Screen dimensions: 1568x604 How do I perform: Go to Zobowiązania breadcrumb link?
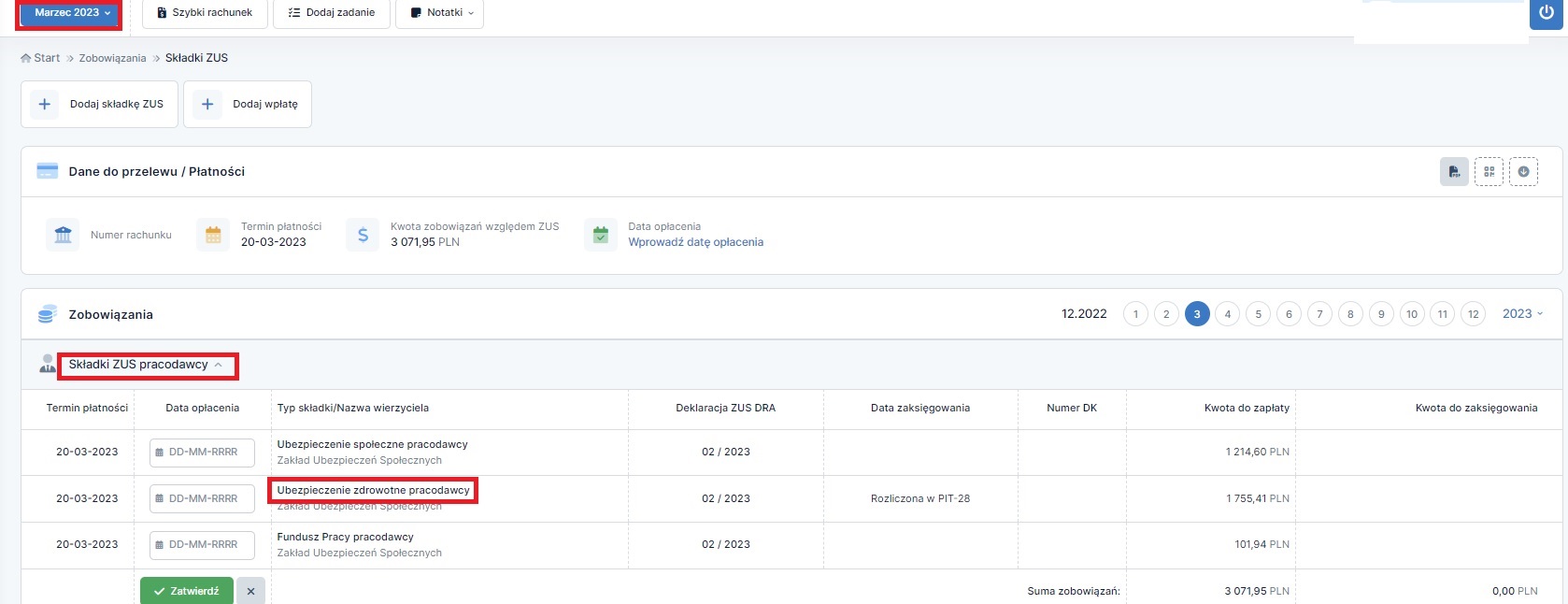[112, 58]
